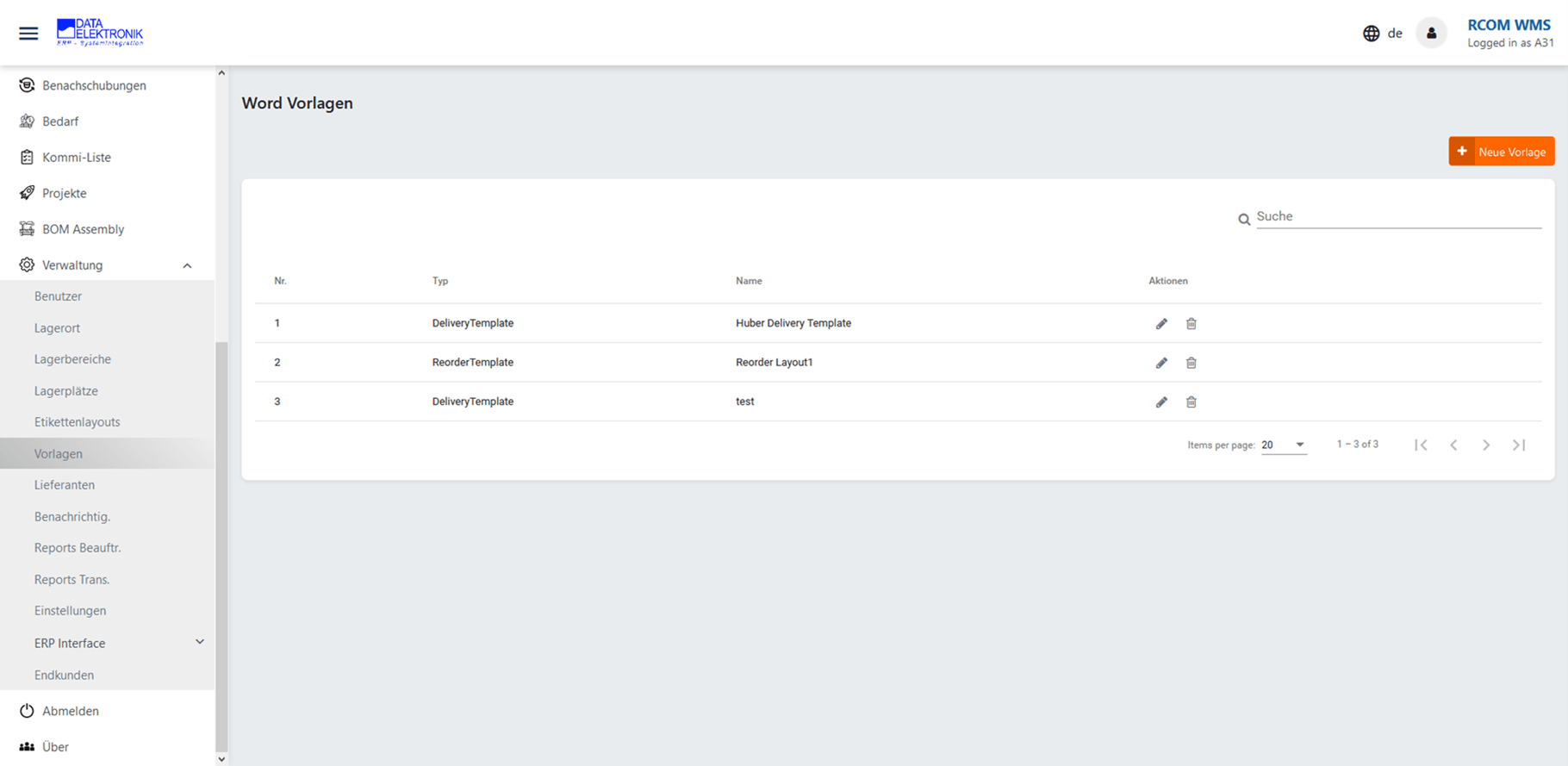Edit the Reorder Layout1 template
This screenshot has height=766, width=1568.
(x=1161, y=363)
